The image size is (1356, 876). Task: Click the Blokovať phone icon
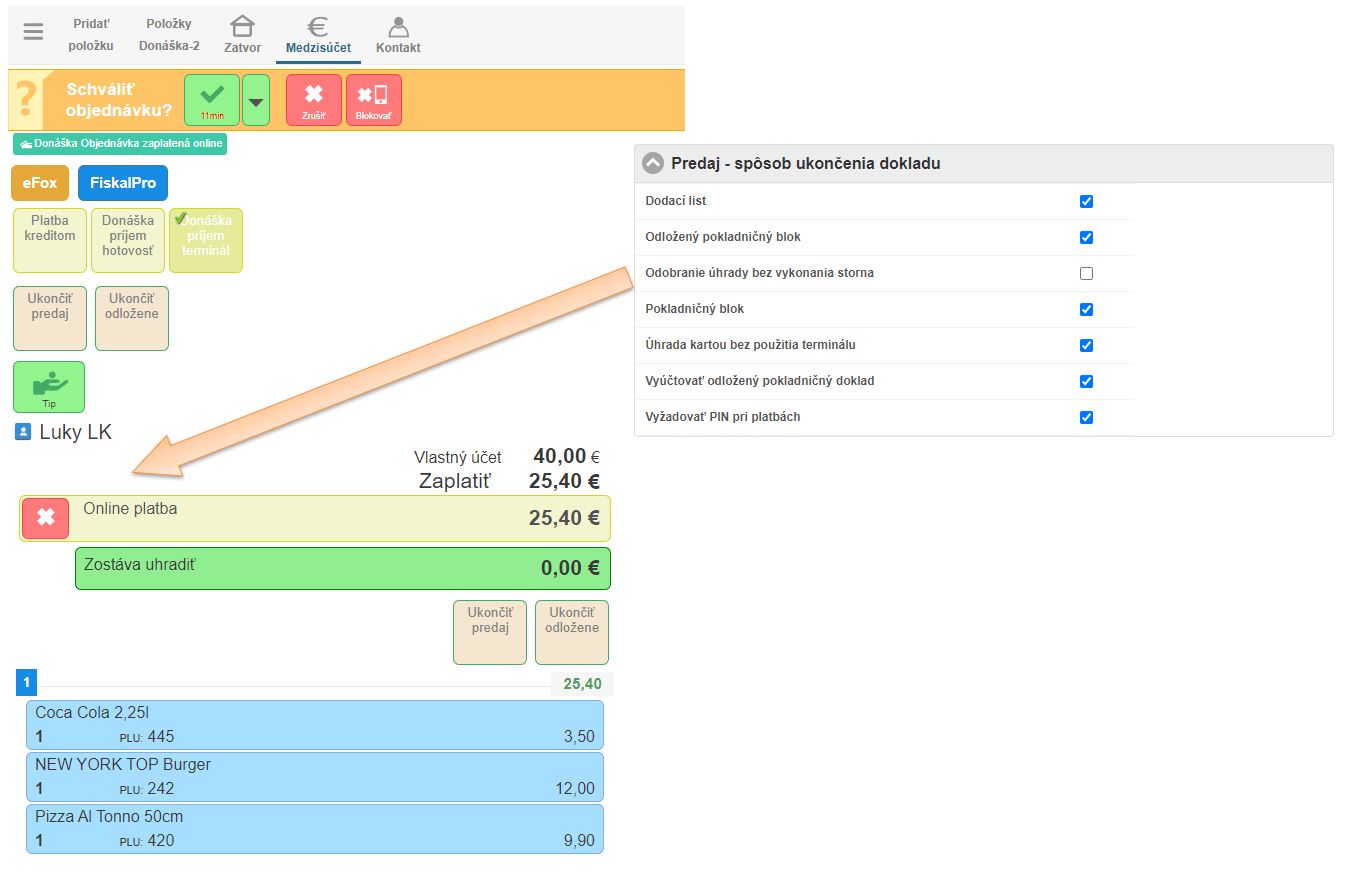(x=373, y=99)
